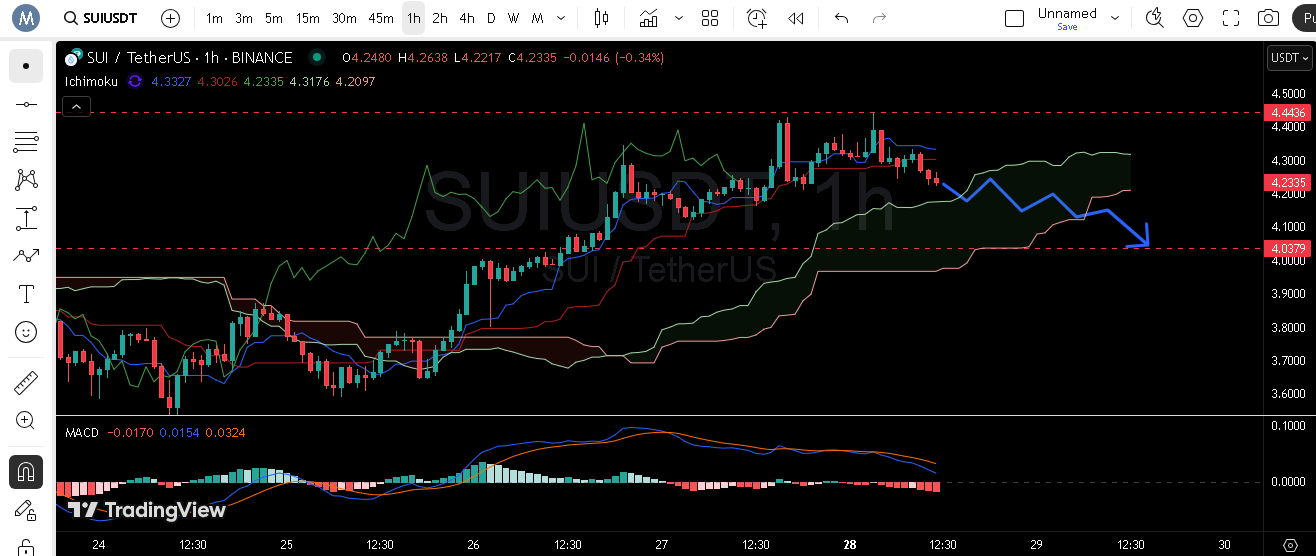Open the quick search lightning icon
The image size is (1316, 556).
coord(1155,18)
